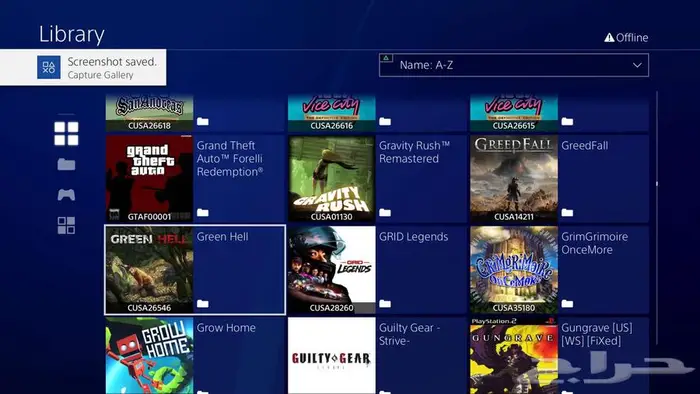This screenshot has height=394, width=700.
Task: Click the folder icon on GreedFall tile
Action: tap(567, 212)
